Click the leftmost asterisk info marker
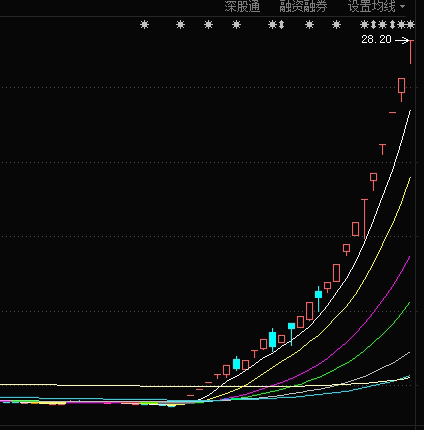Image resolution: width=424 pixels, height=430 pixels. coord(144,25)
